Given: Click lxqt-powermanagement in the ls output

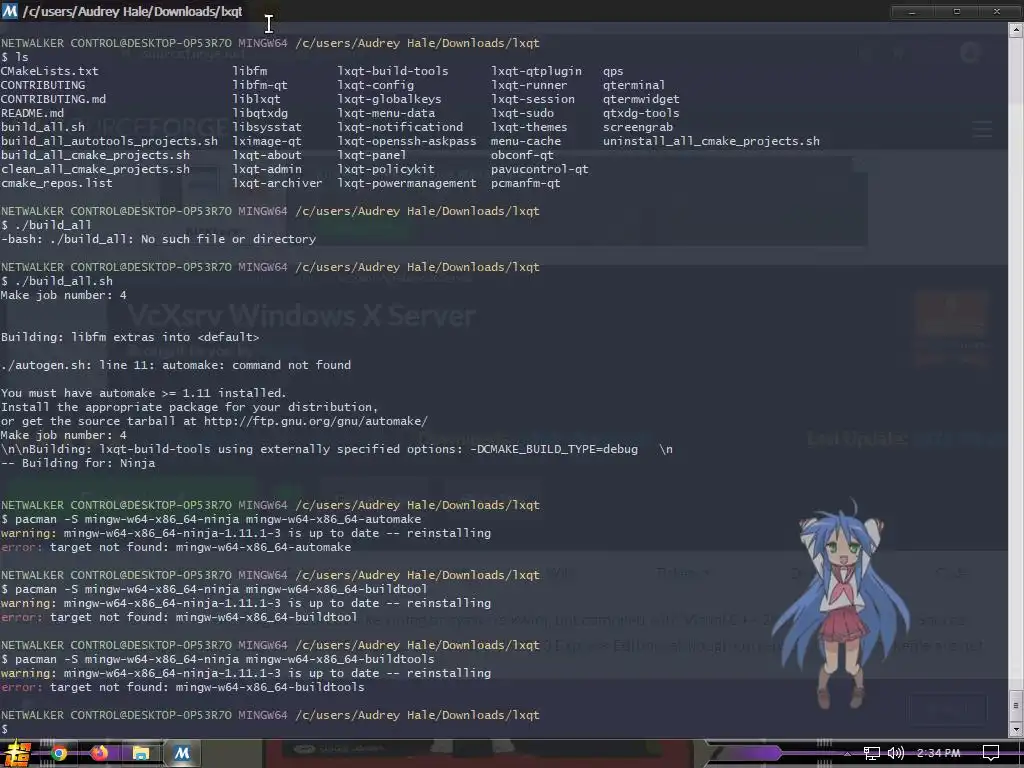Looking at the screenshot, I should pyautogui.click(x=407, y=184).
